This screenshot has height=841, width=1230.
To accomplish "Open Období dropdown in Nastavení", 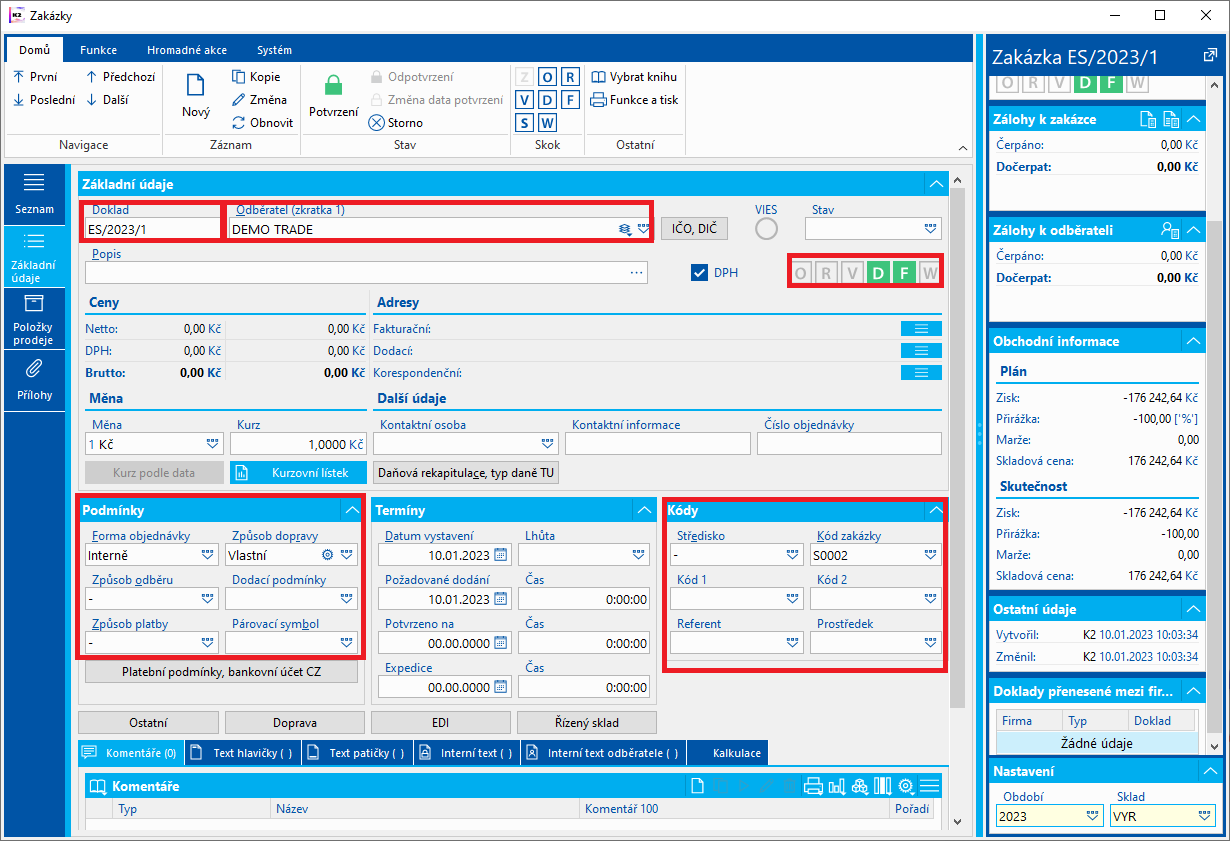I will click(x=1091, y=816).
